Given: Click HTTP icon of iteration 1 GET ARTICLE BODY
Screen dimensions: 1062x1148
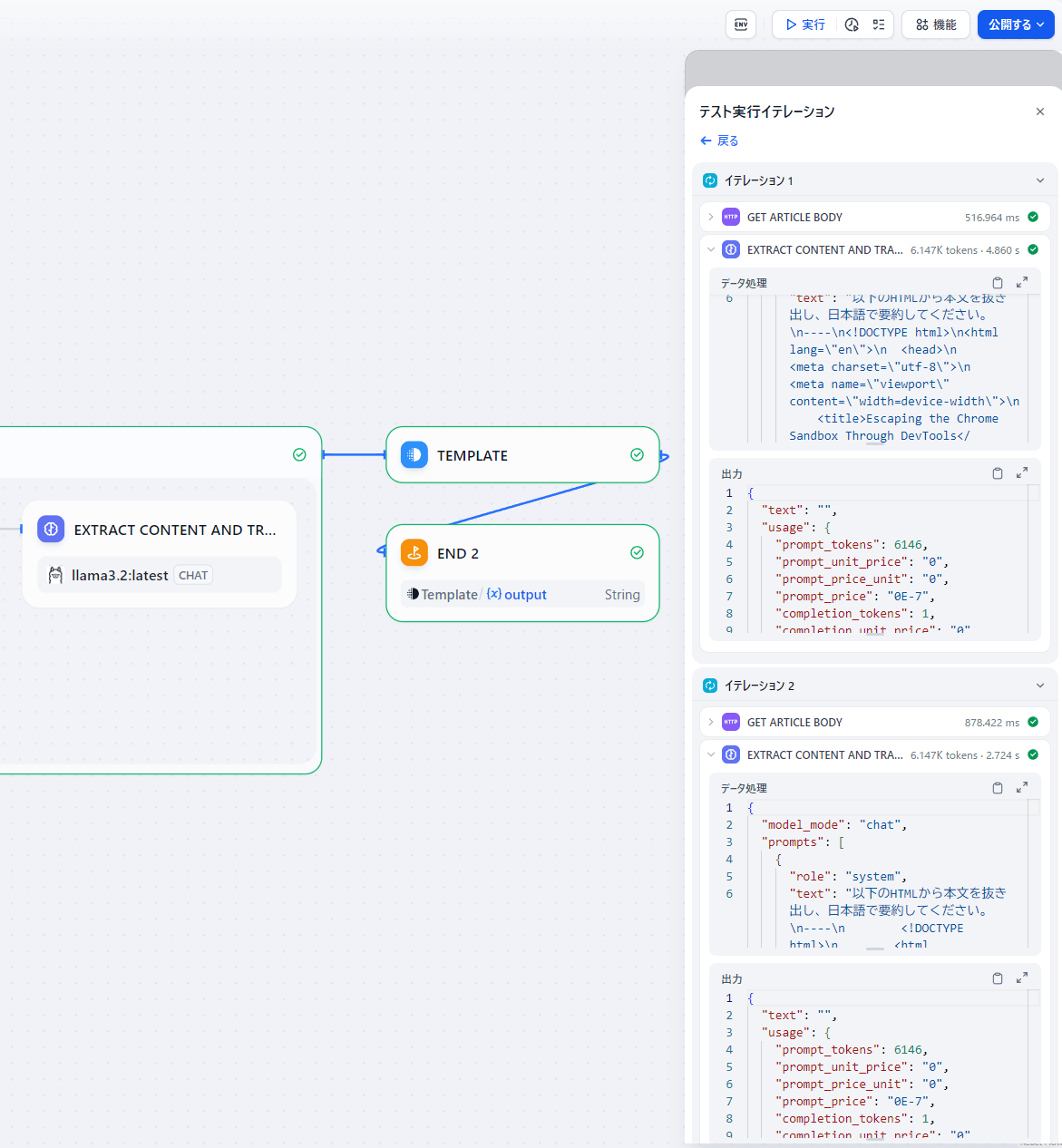Looking at the screenshot, I should click(731, 217).
